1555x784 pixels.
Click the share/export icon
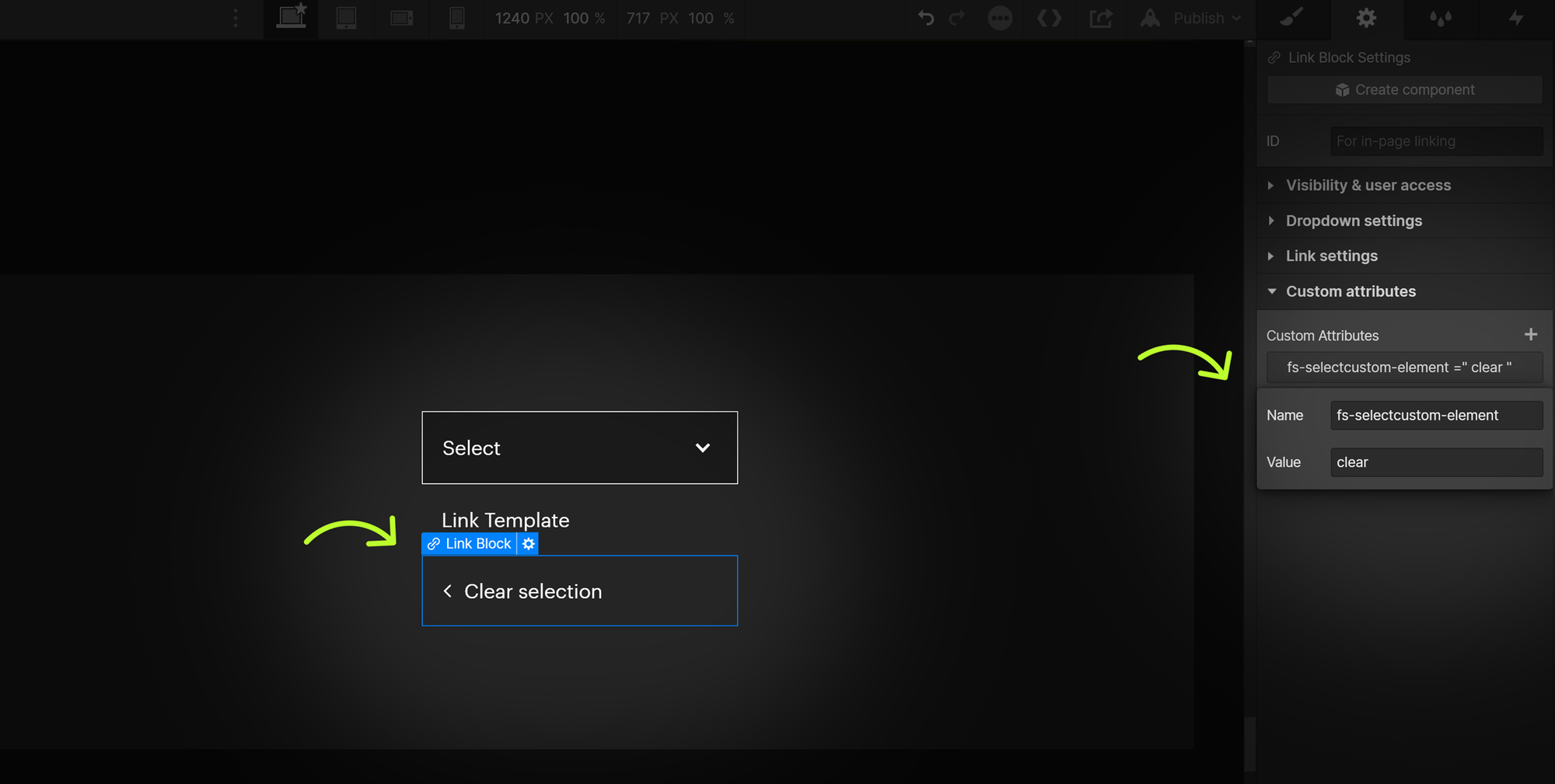click(x=1101, y=18)
